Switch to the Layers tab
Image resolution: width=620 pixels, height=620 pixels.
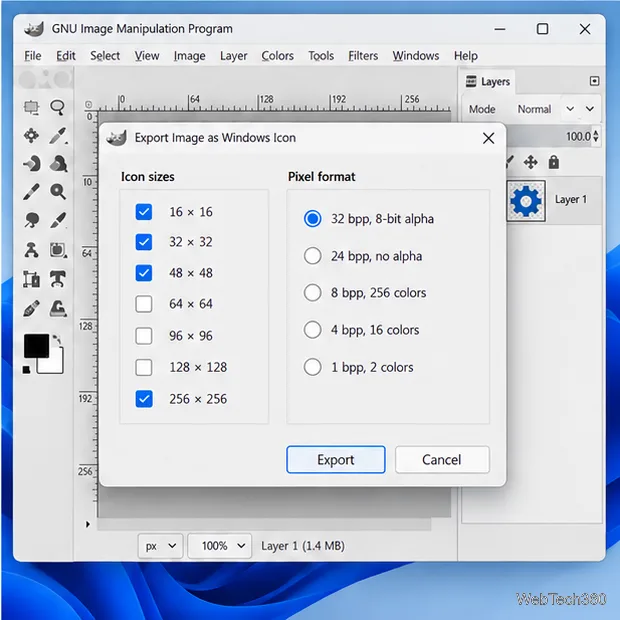pyautogui.click(x=488, y=81)
